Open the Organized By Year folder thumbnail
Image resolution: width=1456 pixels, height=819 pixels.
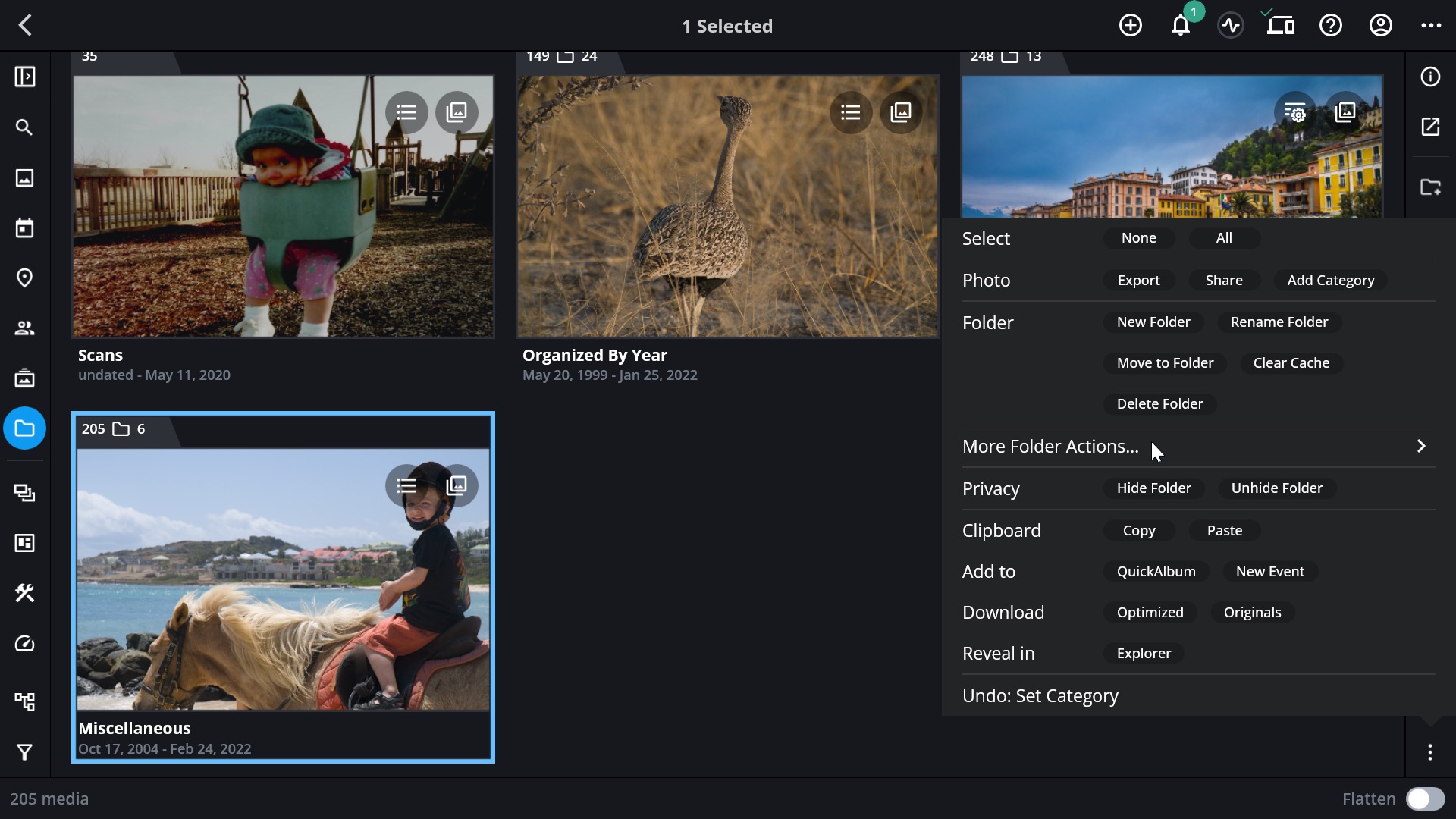(727, 206)
